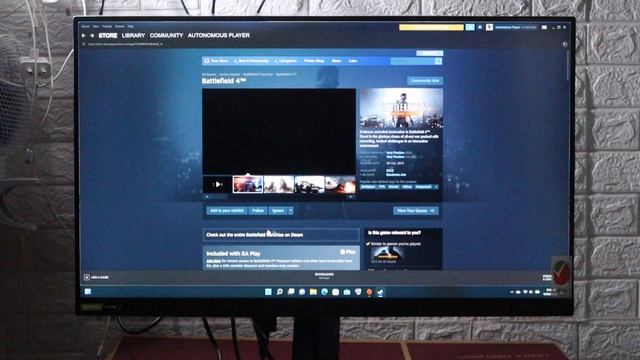The height and width of the screenshot is (360, 640).
Task: Go back with the left arrow
Action: 84,36
